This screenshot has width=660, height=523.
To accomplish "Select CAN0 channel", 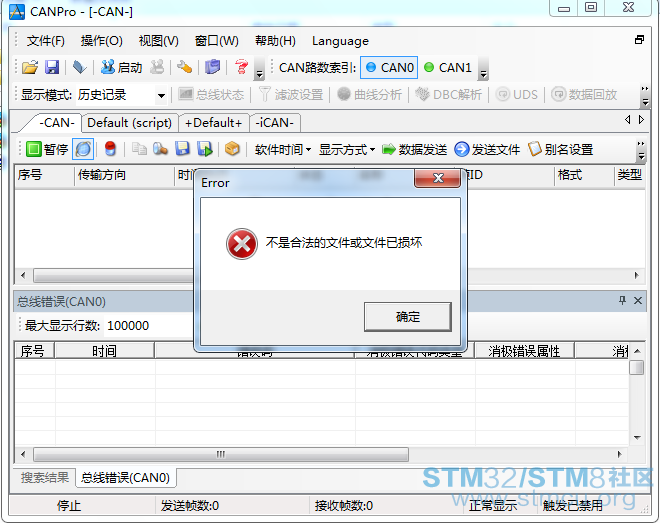I will [x=389, y=67].
